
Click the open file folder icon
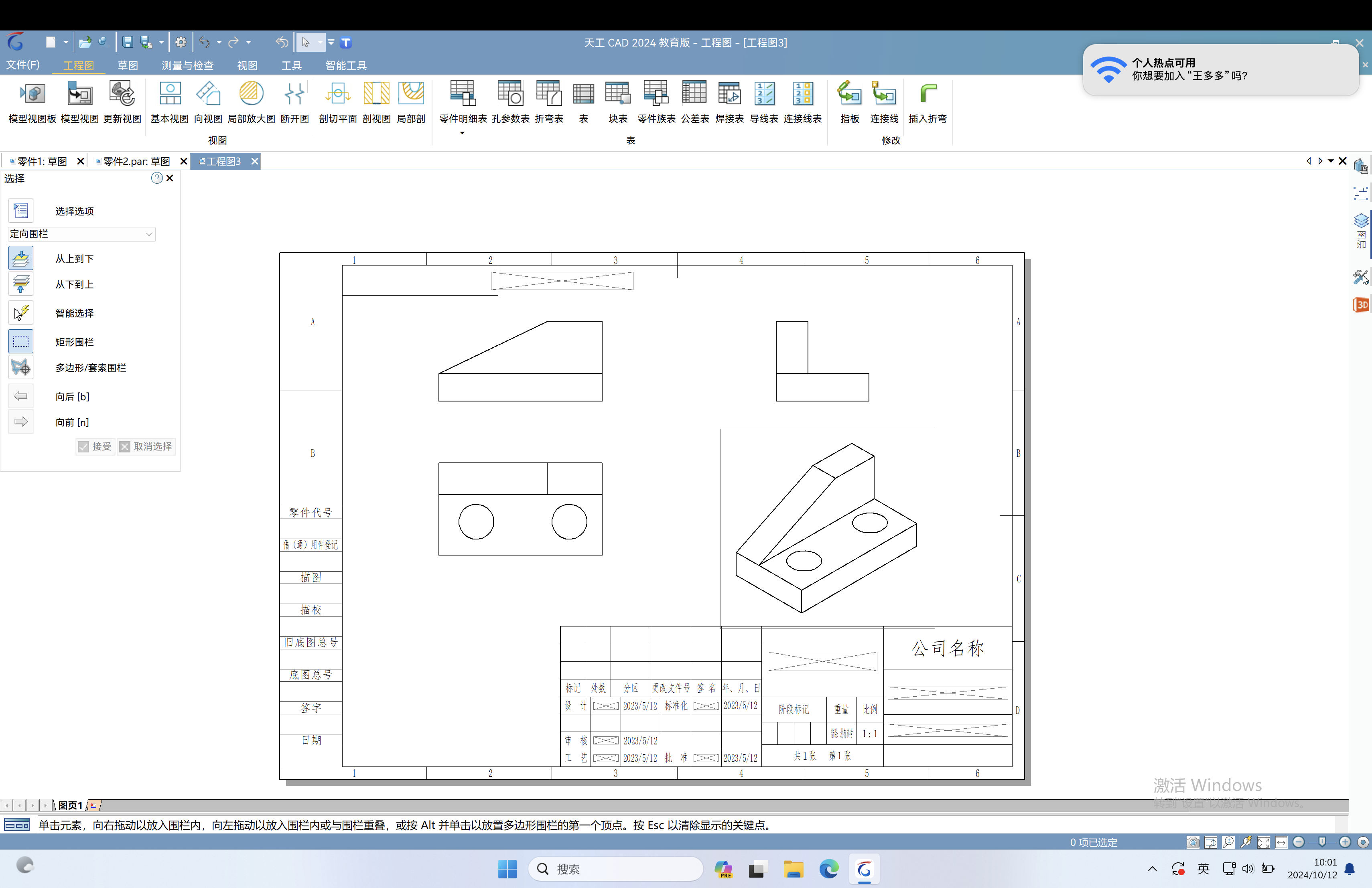(x=85, y=42)
